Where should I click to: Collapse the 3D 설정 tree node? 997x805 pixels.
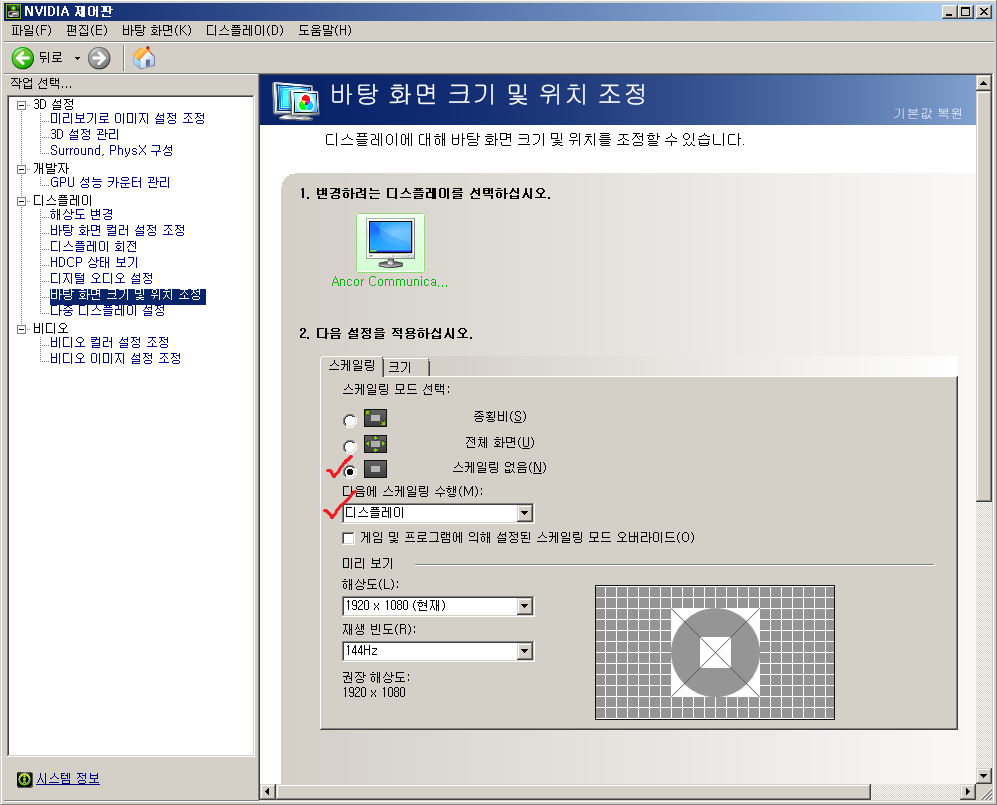click(22, 104)
